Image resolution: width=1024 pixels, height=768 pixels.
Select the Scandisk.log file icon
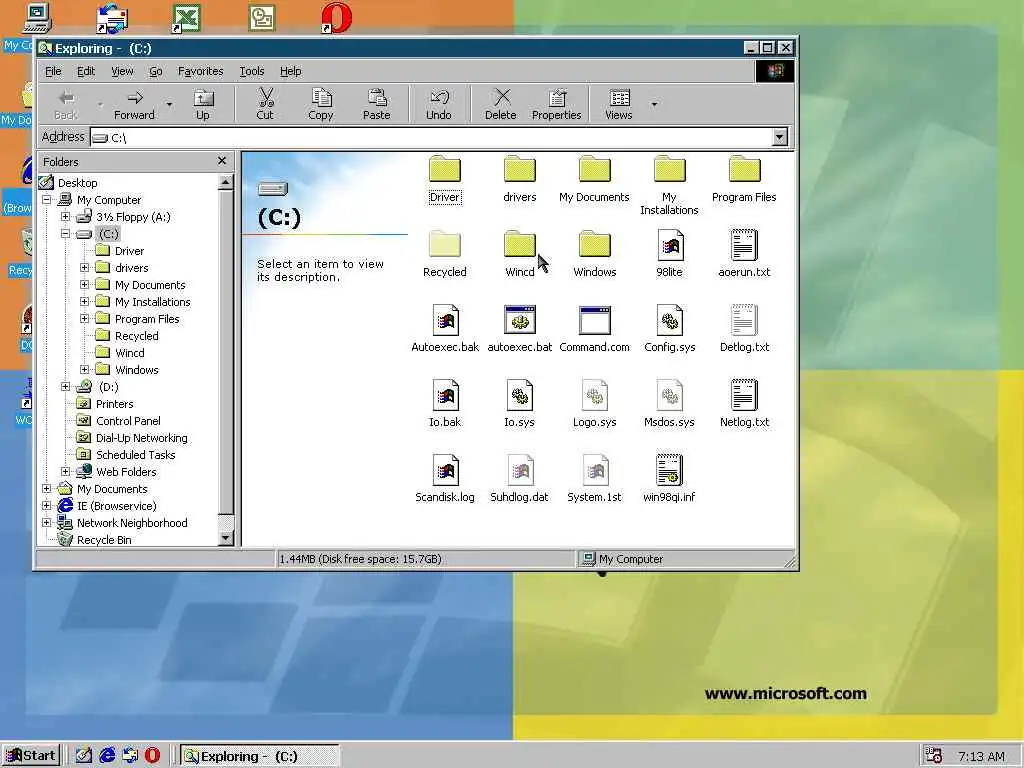point(445,470)
